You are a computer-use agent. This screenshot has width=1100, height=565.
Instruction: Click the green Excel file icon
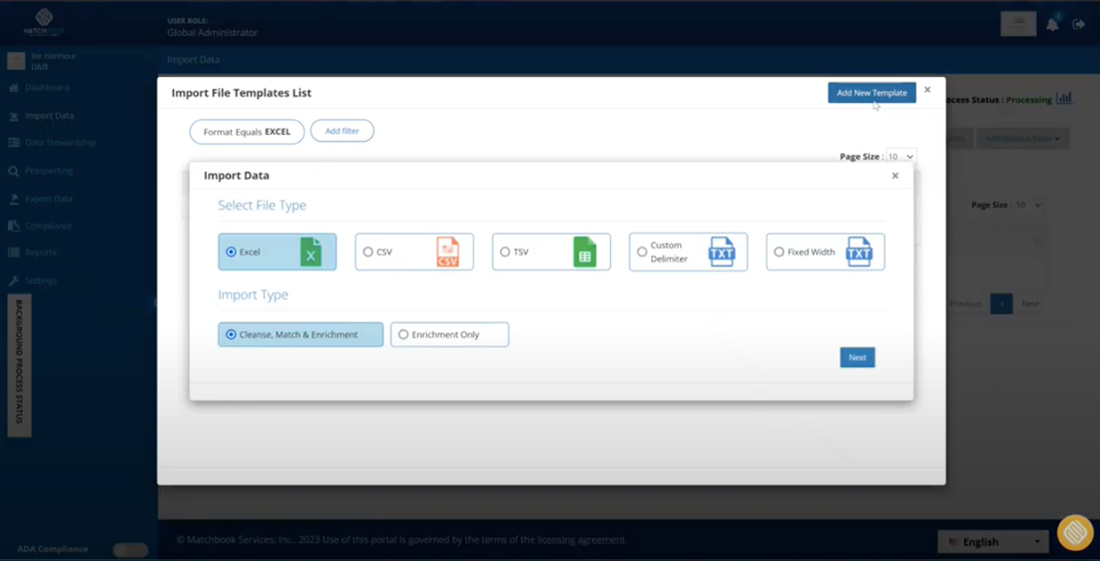[x=311, y=252]
